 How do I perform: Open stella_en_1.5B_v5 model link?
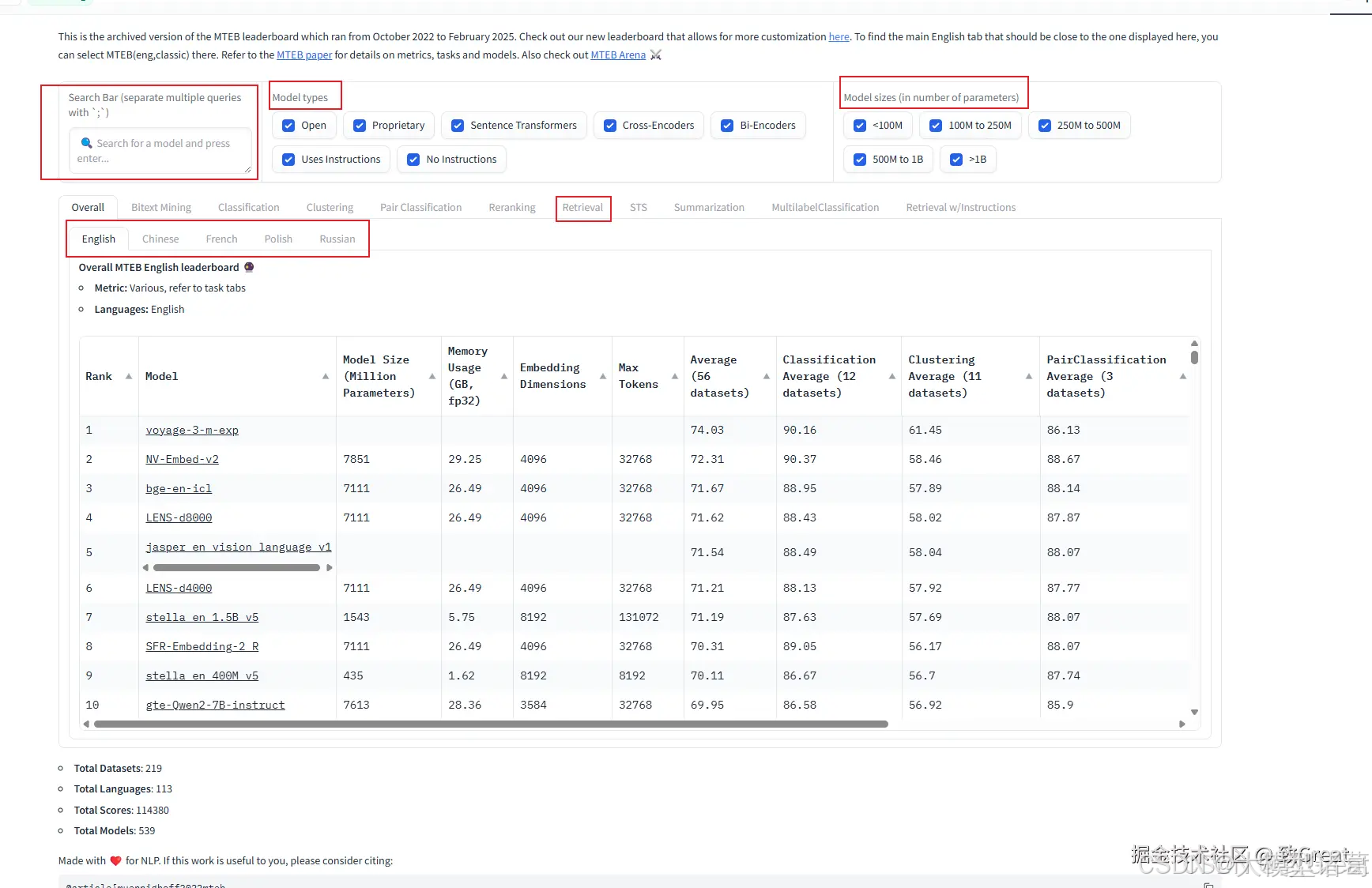click(202, 618)
